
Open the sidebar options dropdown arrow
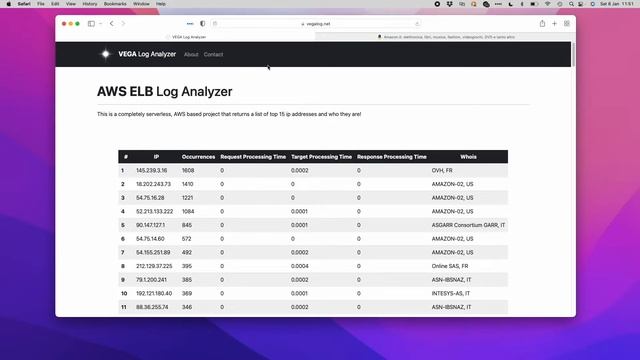click(x=100, y=24)
